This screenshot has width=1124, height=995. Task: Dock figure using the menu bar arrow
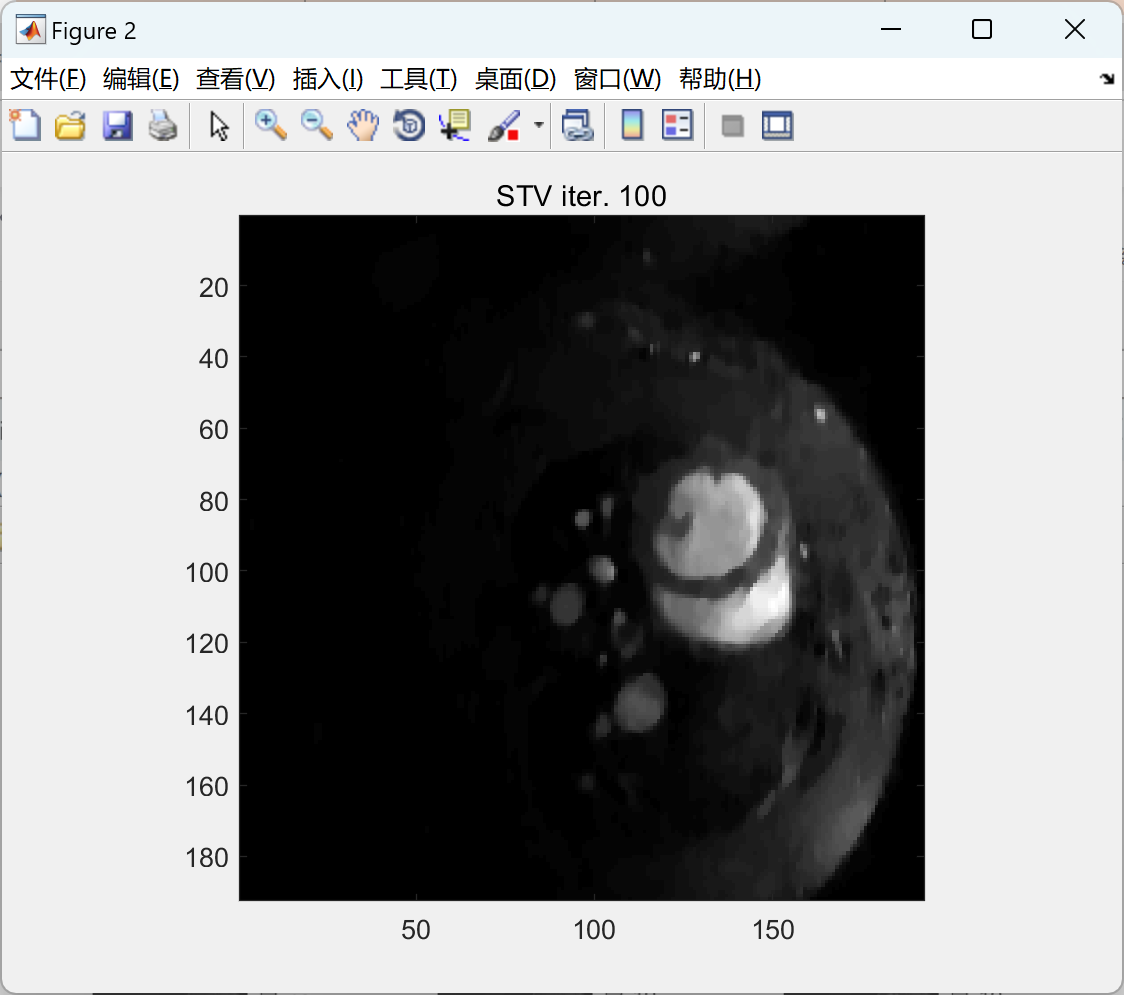(1107, 79)
